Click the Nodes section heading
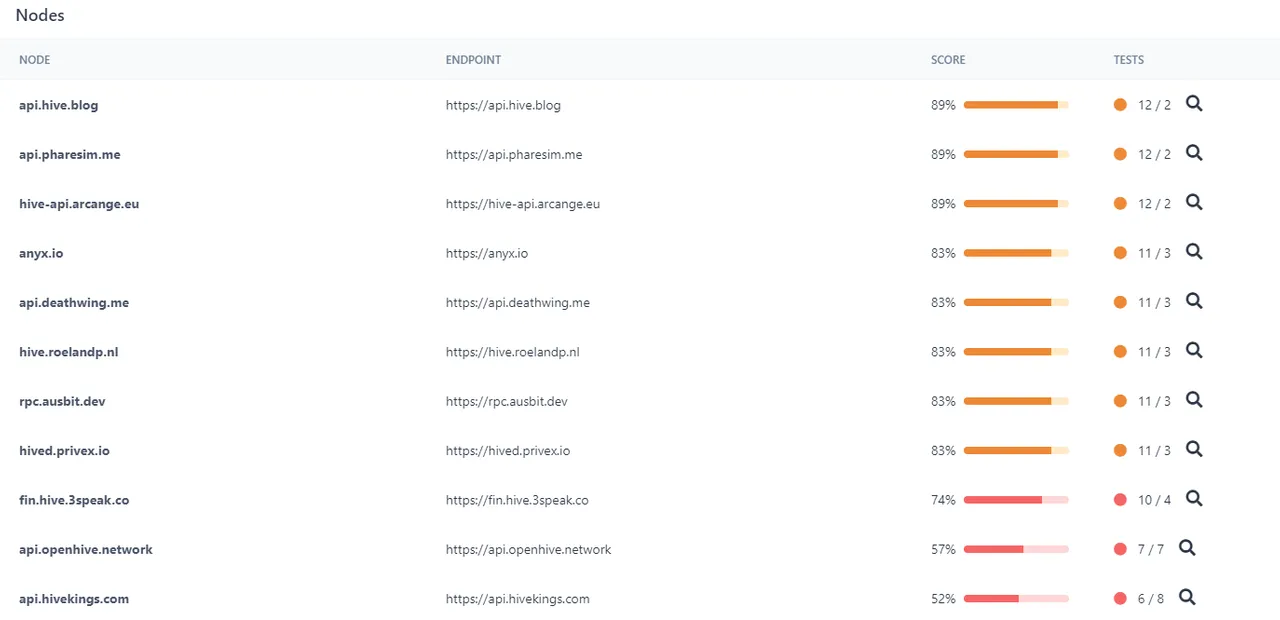 point(40,15)
